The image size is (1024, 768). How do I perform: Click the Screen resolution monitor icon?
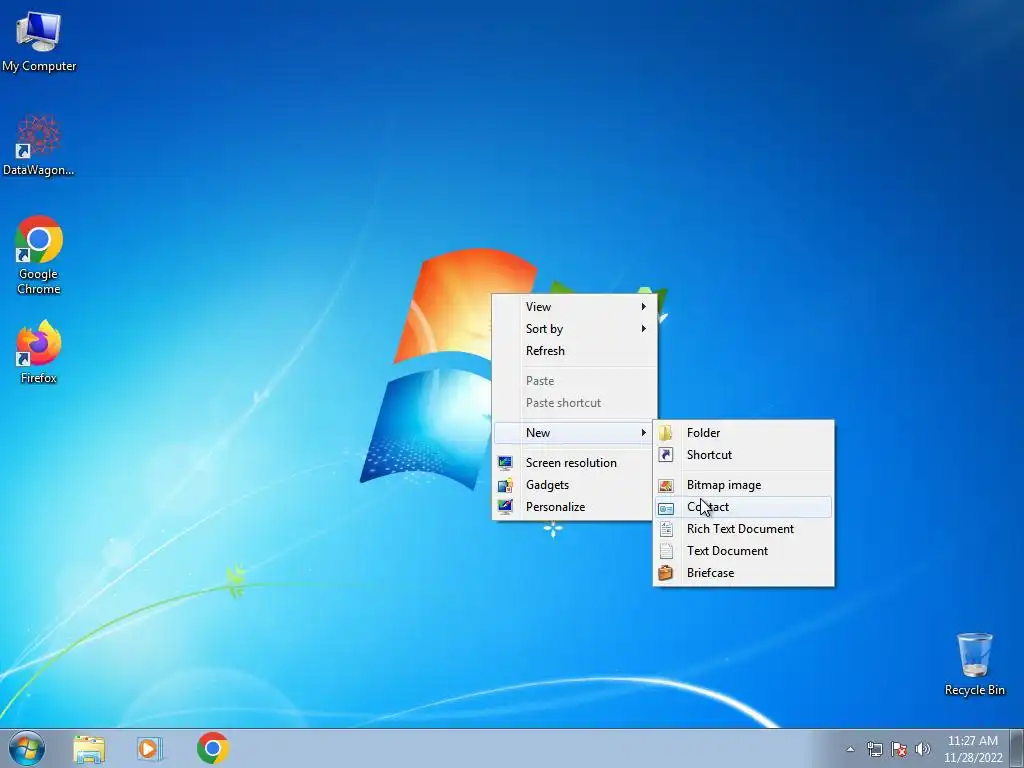(505, 462)
